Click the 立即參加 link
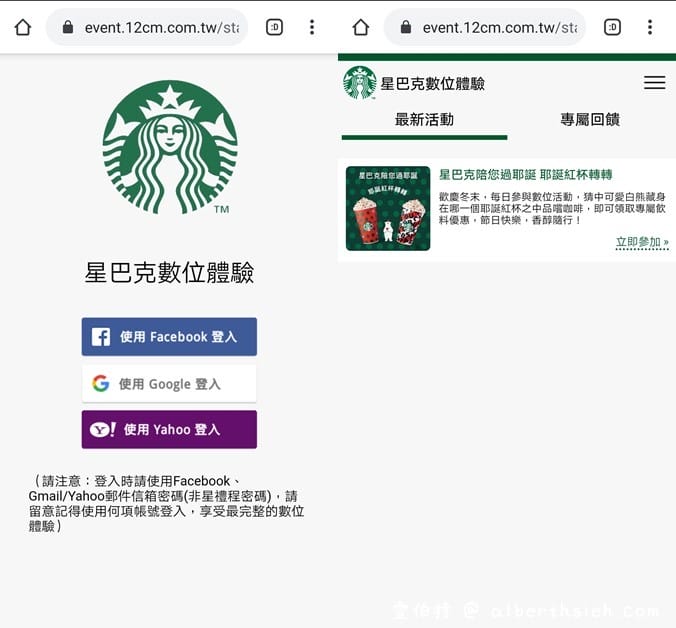 tap(642, 242)
